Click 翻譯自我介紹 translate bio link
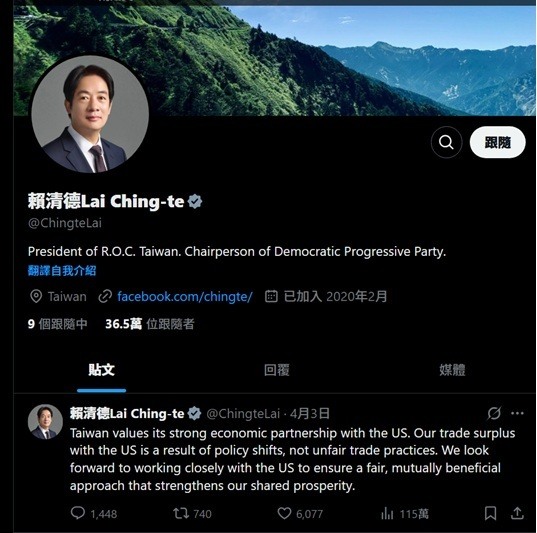The width and height of the screenshot is (537, 533). click(x=62, y=271)
